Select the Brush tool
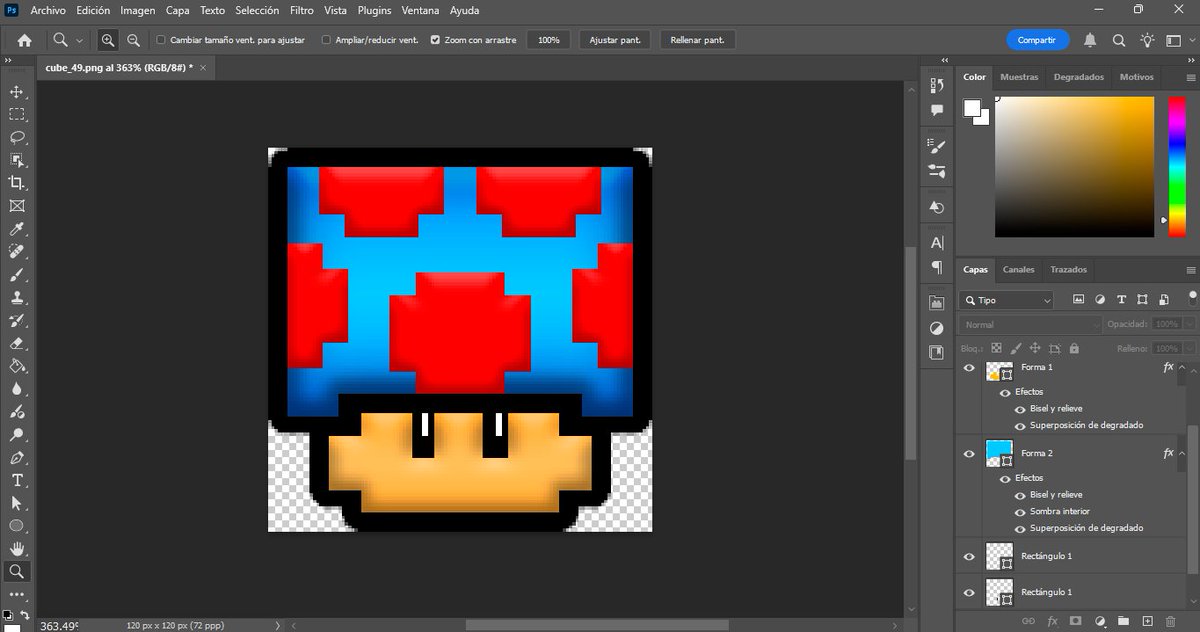The width and height of the screenshot is (1200, 632). (x=17, y=275)
